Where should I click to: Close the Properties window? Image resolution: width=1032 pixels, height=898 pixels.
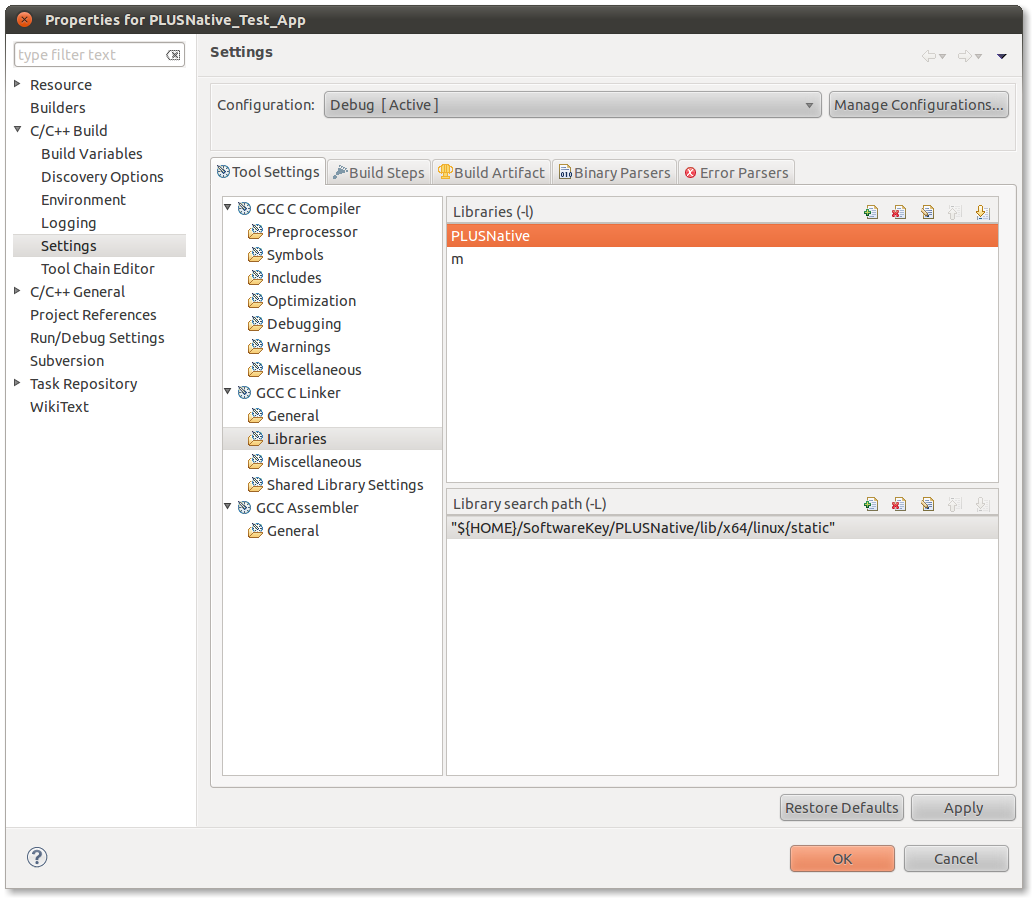[24, 19]
